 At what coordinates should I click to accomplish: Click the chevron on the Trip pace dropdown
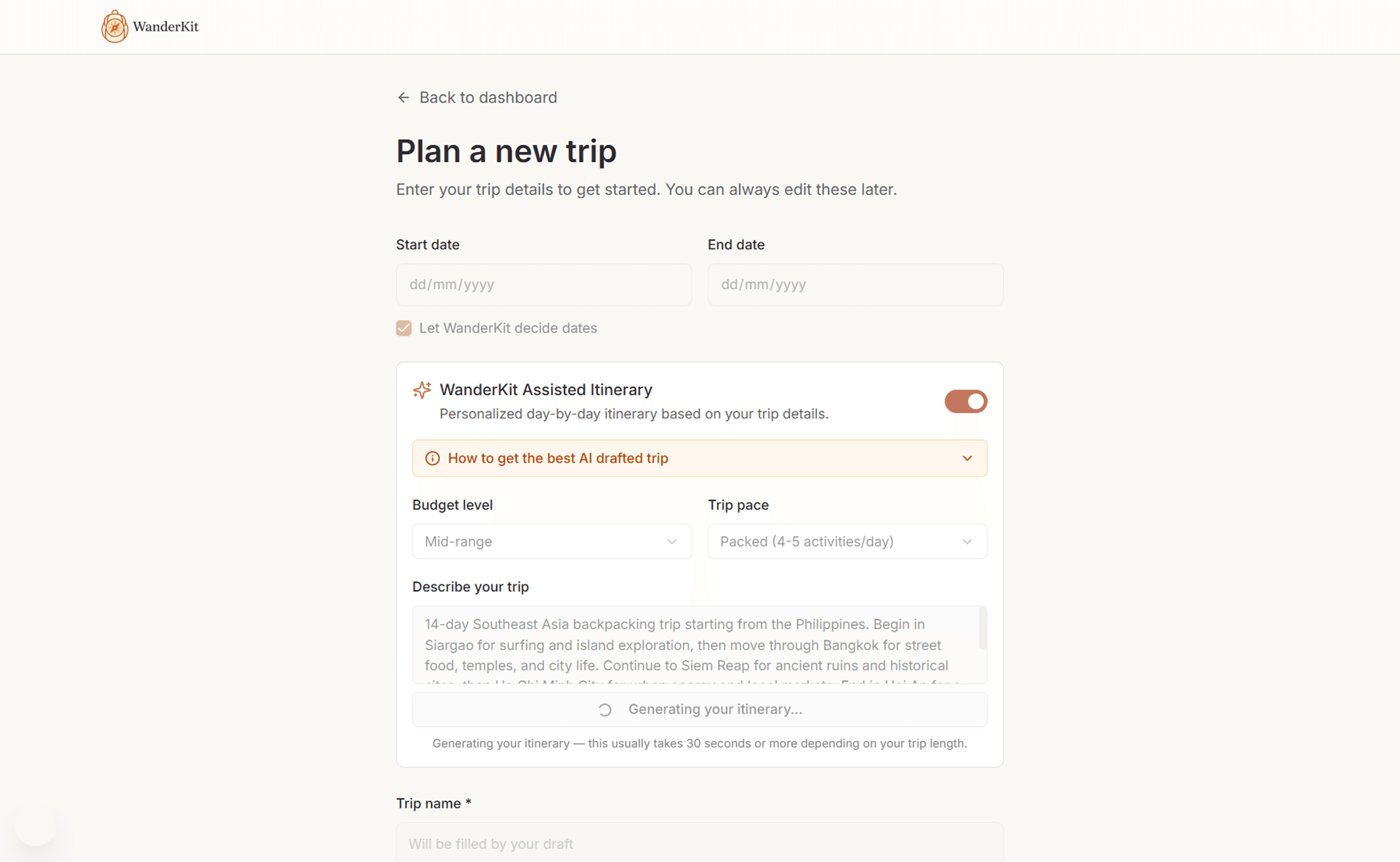[967, 542]
